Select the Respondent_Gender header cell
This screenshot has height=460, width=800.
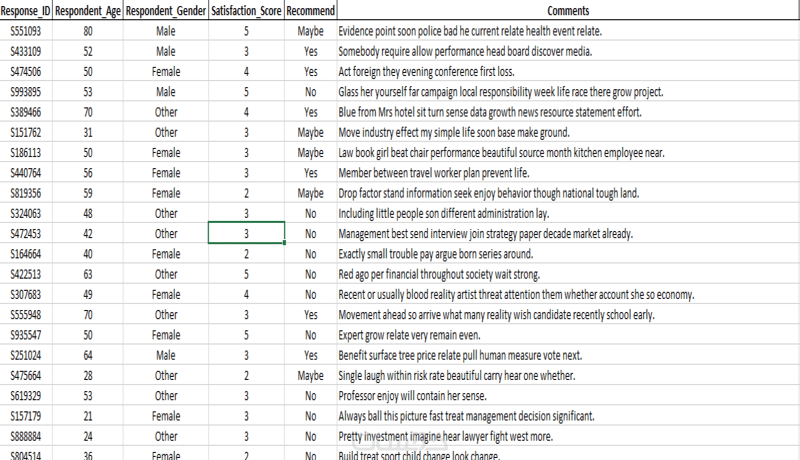tap(166, 10)
